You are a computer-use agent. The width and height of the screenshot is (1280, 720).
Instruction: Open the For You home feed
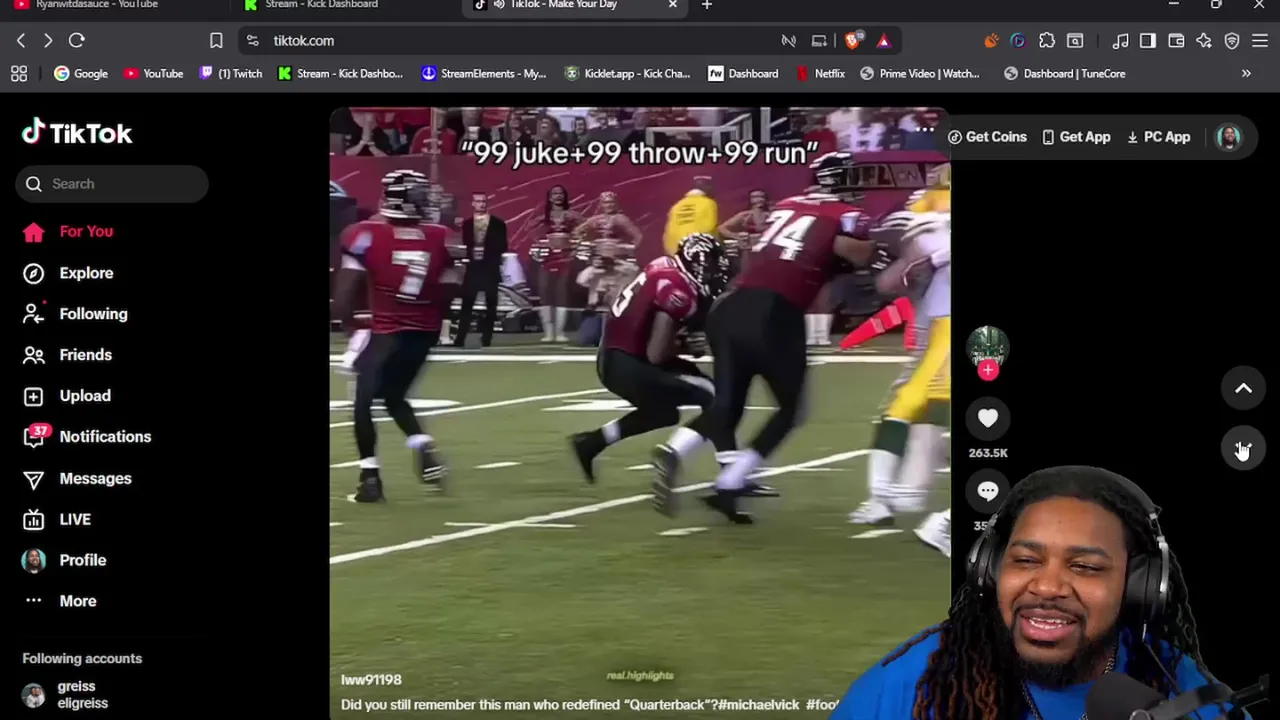[x=68, y=231]
